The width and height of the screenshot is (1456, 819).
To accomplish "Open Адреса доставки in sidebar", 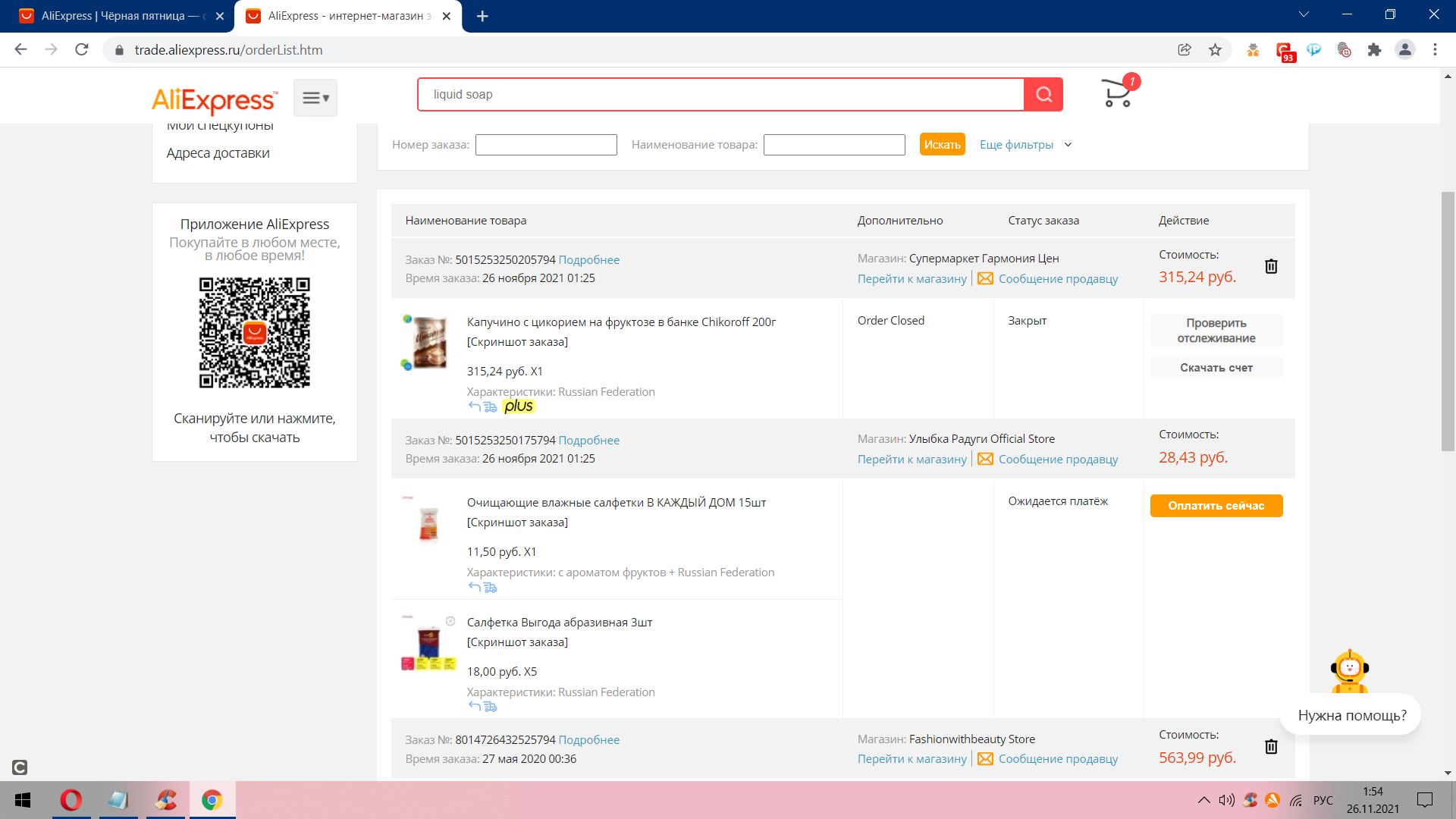I will pyautogui.click(x=218, y=153).
